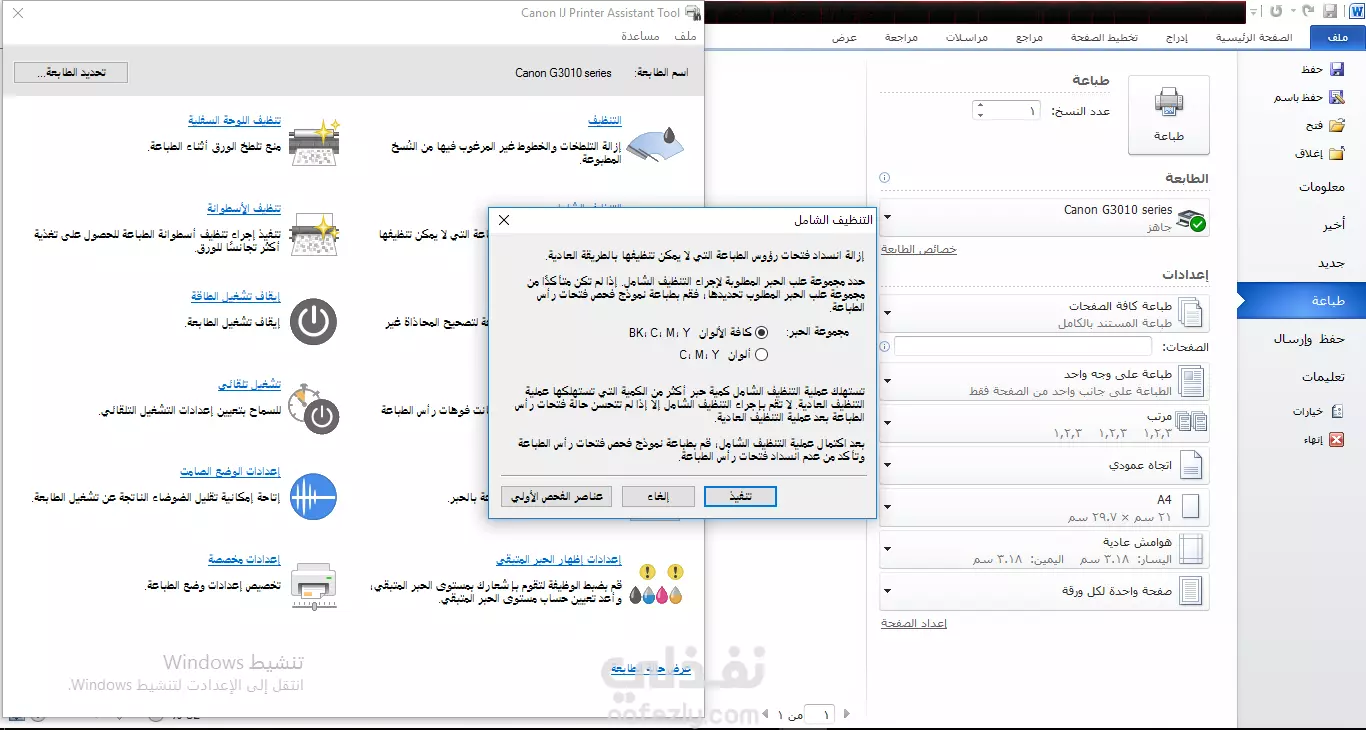The width and height of the screenshot is (1366, 730).
Task: Click 'تشغيل تلقائي' link in Canon tool
Action: tap(250, 385)
